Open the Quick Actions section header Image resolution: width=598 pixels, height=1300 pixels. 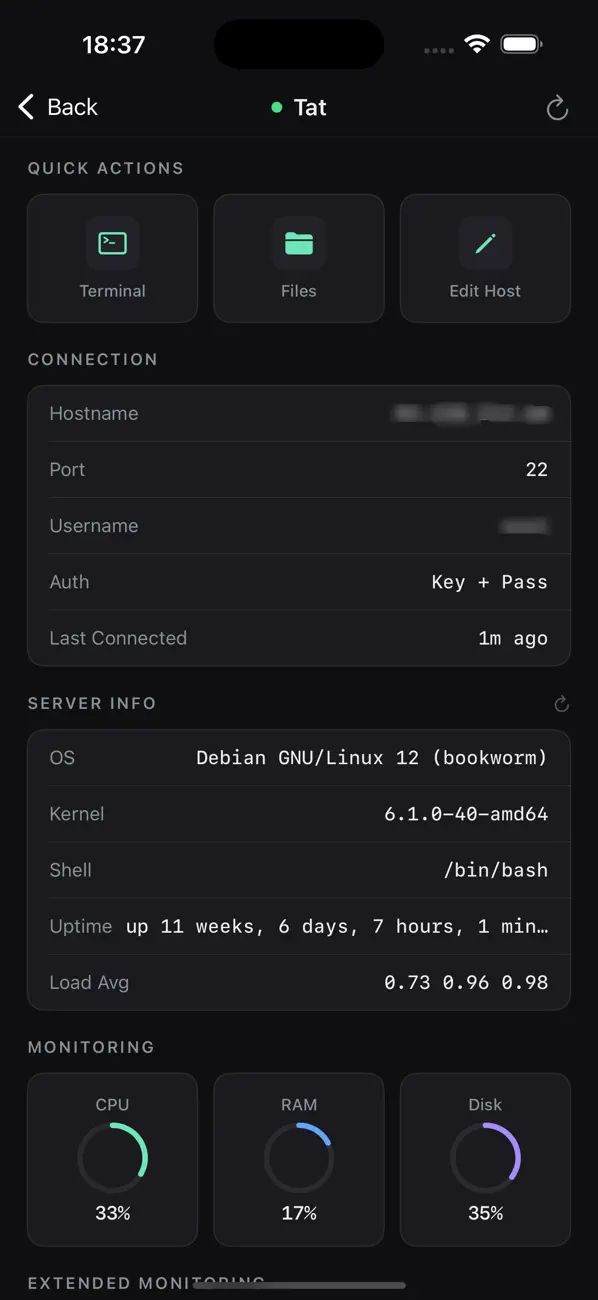[106, 168]
